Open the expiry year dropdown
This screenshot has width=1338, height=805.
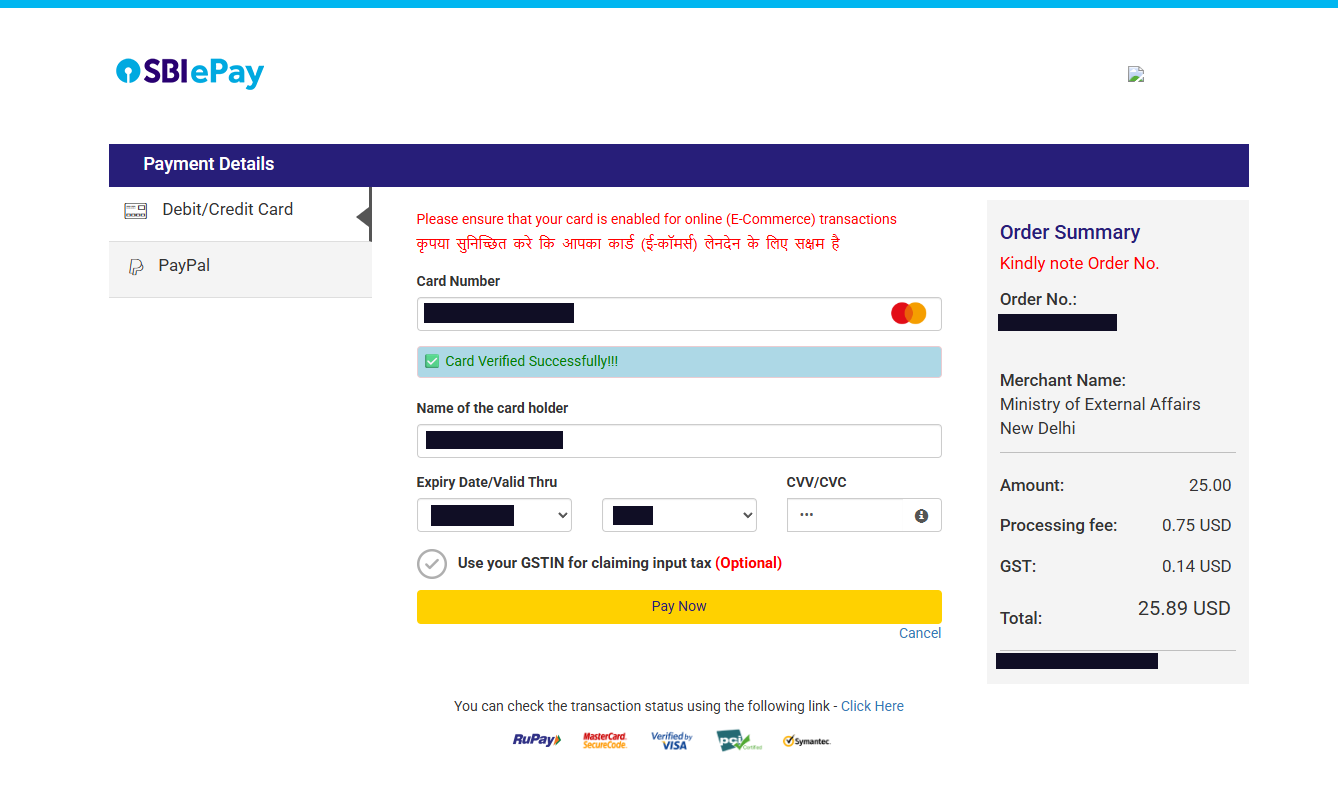pos(679,516)
